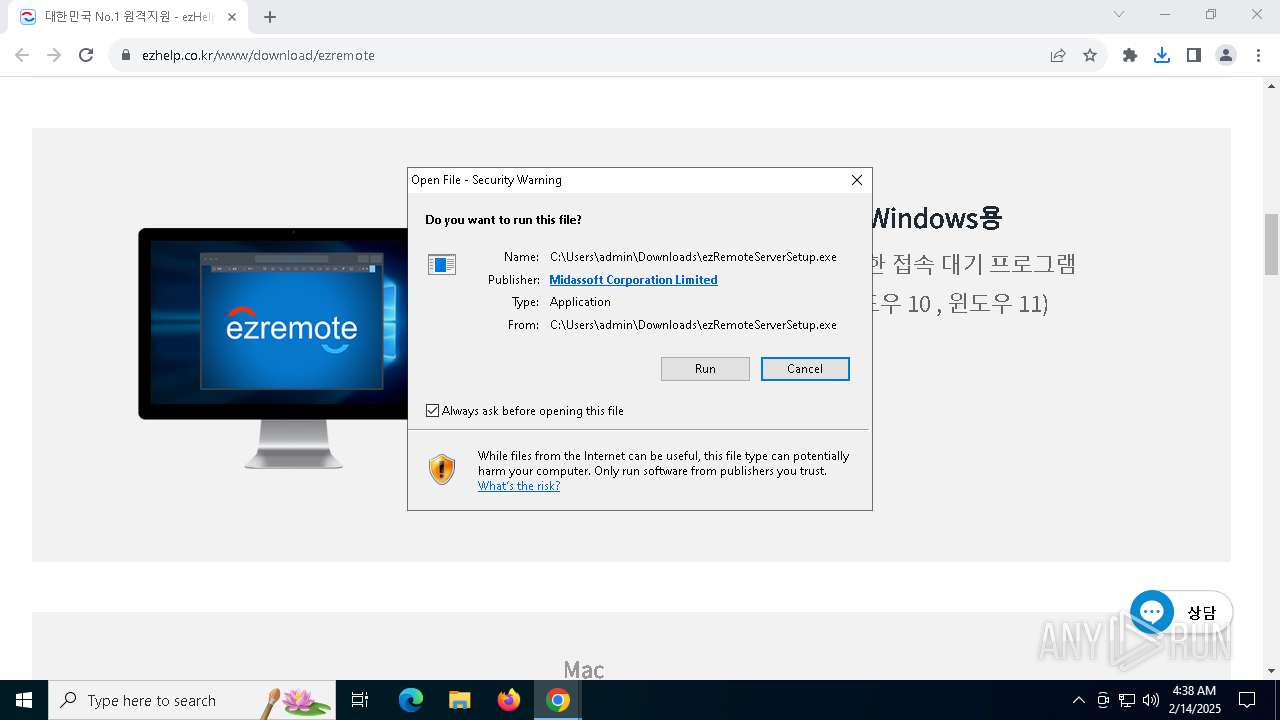1280x720 pixels.
Task: Close the Security Warning dialog with X
Action: coord(856,180)
